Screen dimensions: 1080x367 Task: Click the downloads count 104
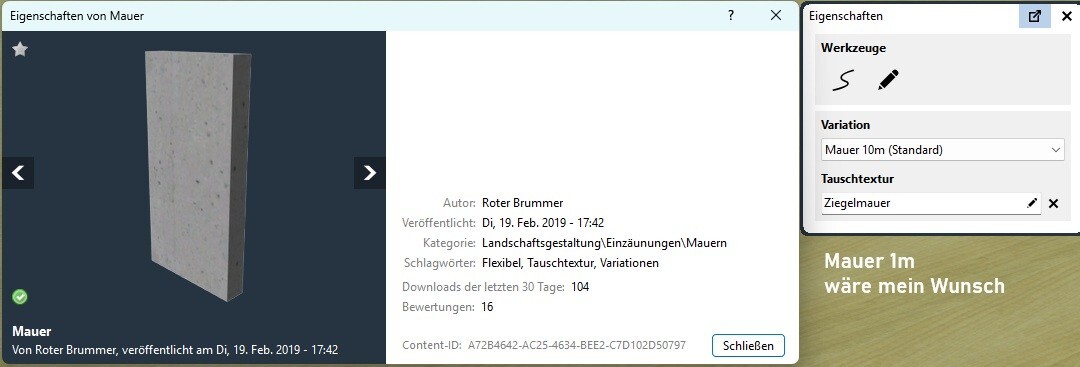coord(580,286)
